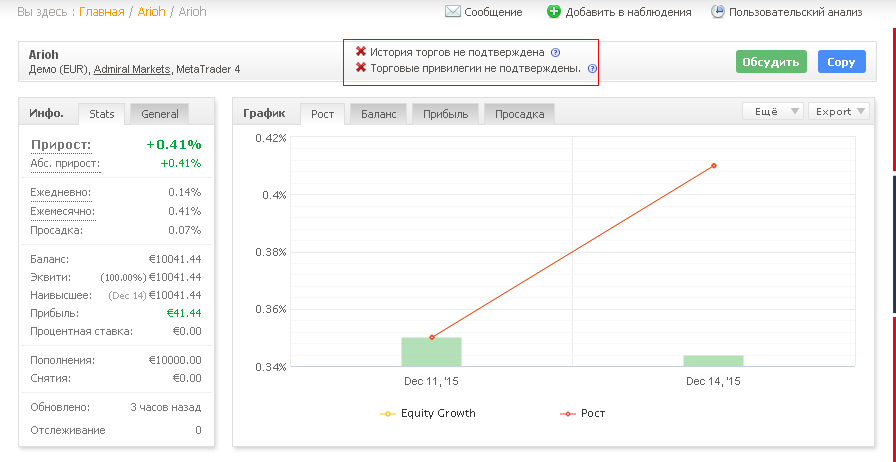This screenshot has height=462, width=896.
Task: Open the Ещё dropdown menu
Action: pyautogui.click(x=773, y=111)
